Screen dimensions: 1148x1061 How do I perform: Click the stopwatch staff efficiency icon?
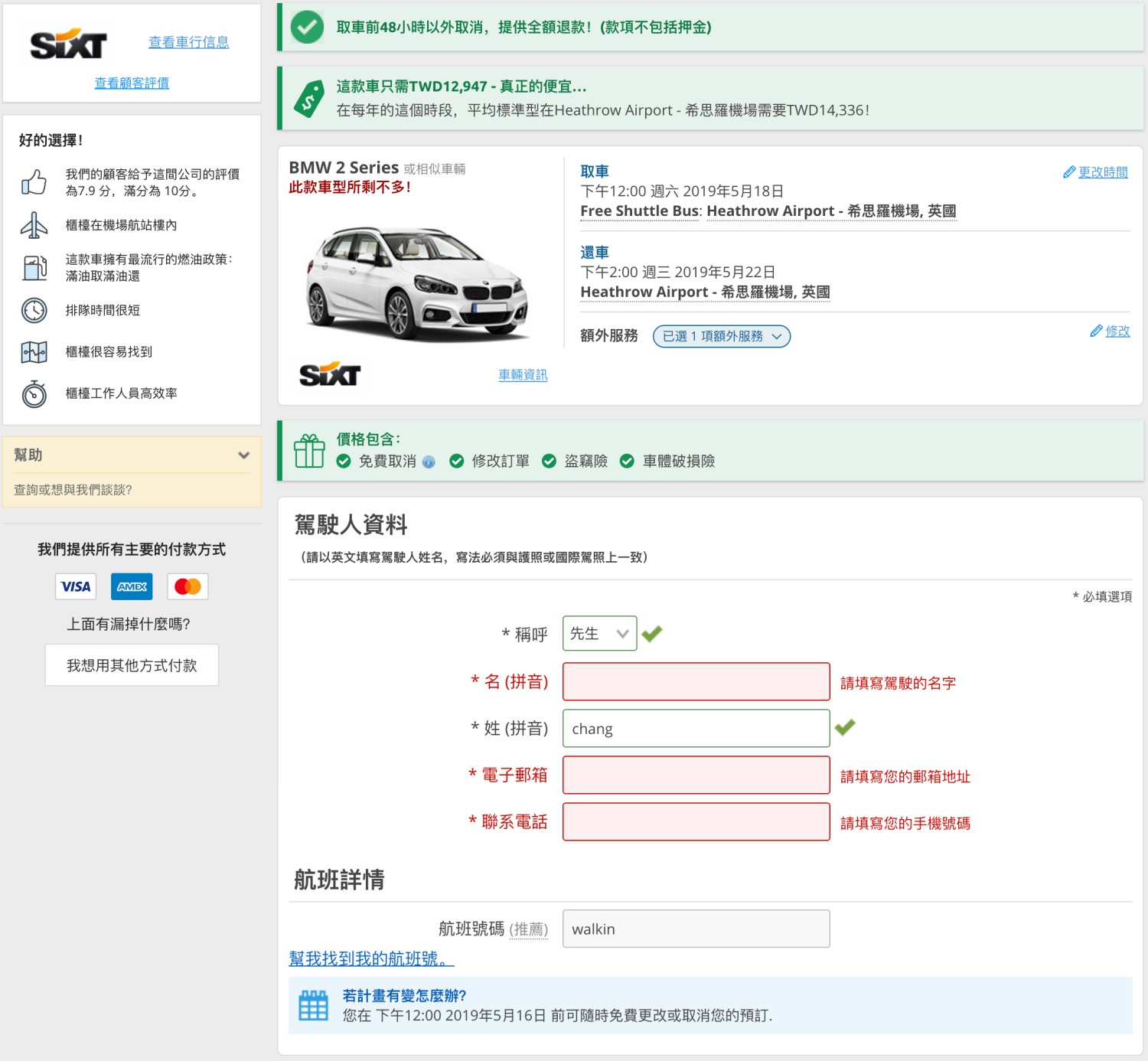(x=34, y=393)
